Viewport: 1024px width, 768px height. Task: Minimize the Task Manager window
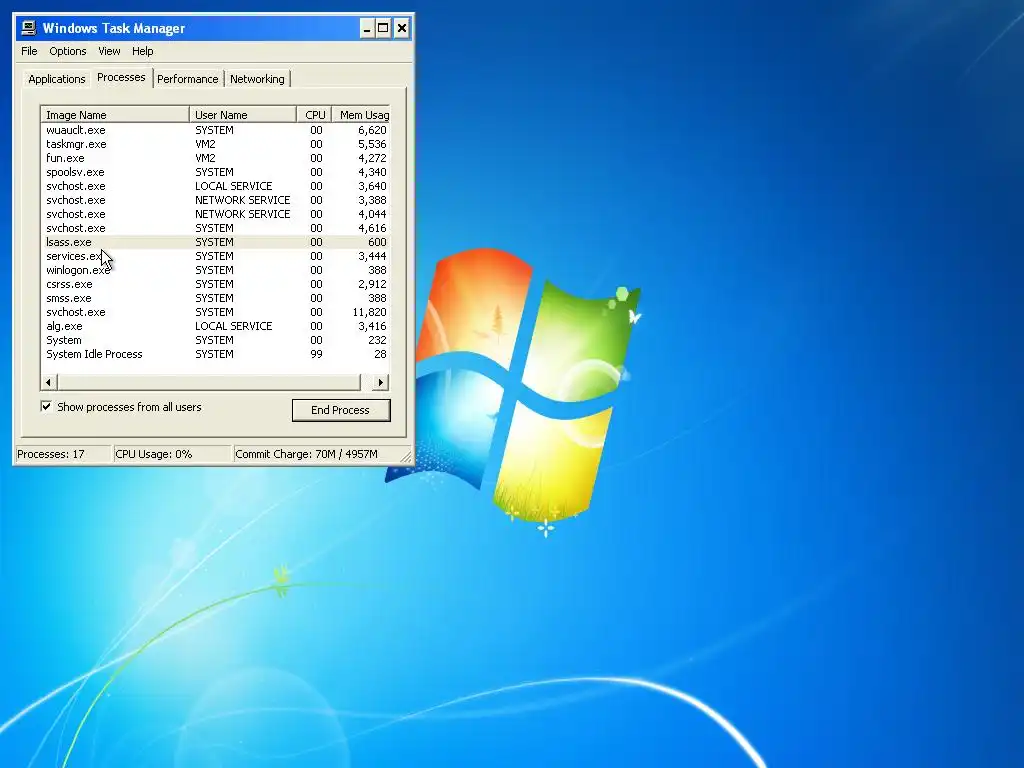point(367,28)
